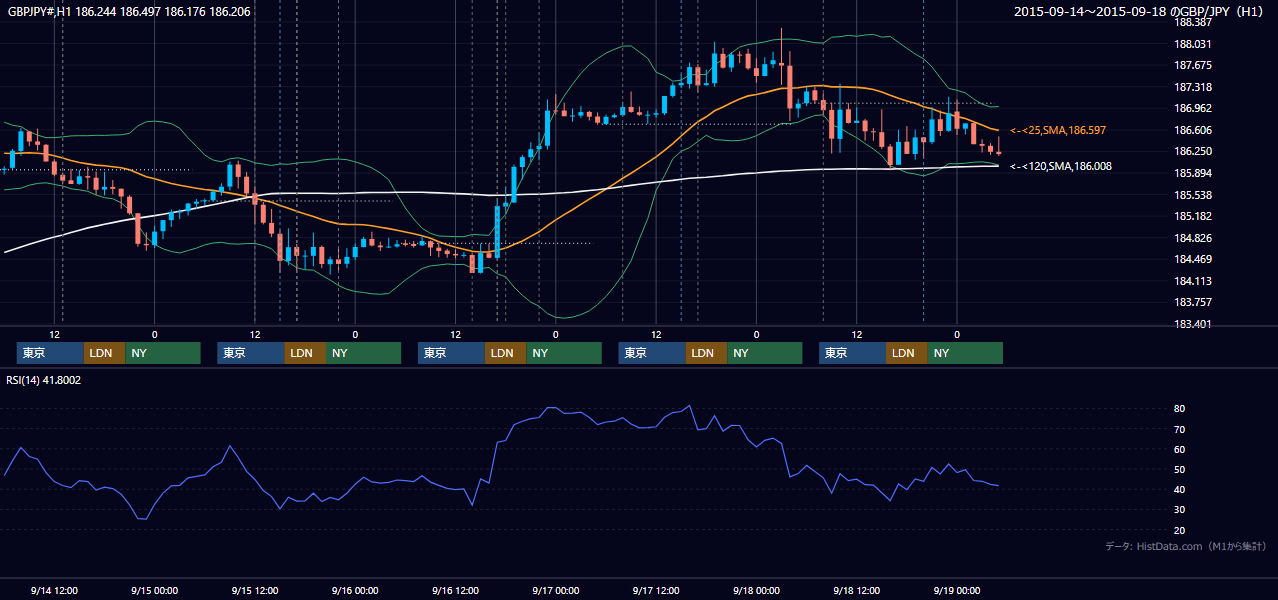Click the RSI scale value 50
The image size is (1278, 600).
coord(1180,469)
